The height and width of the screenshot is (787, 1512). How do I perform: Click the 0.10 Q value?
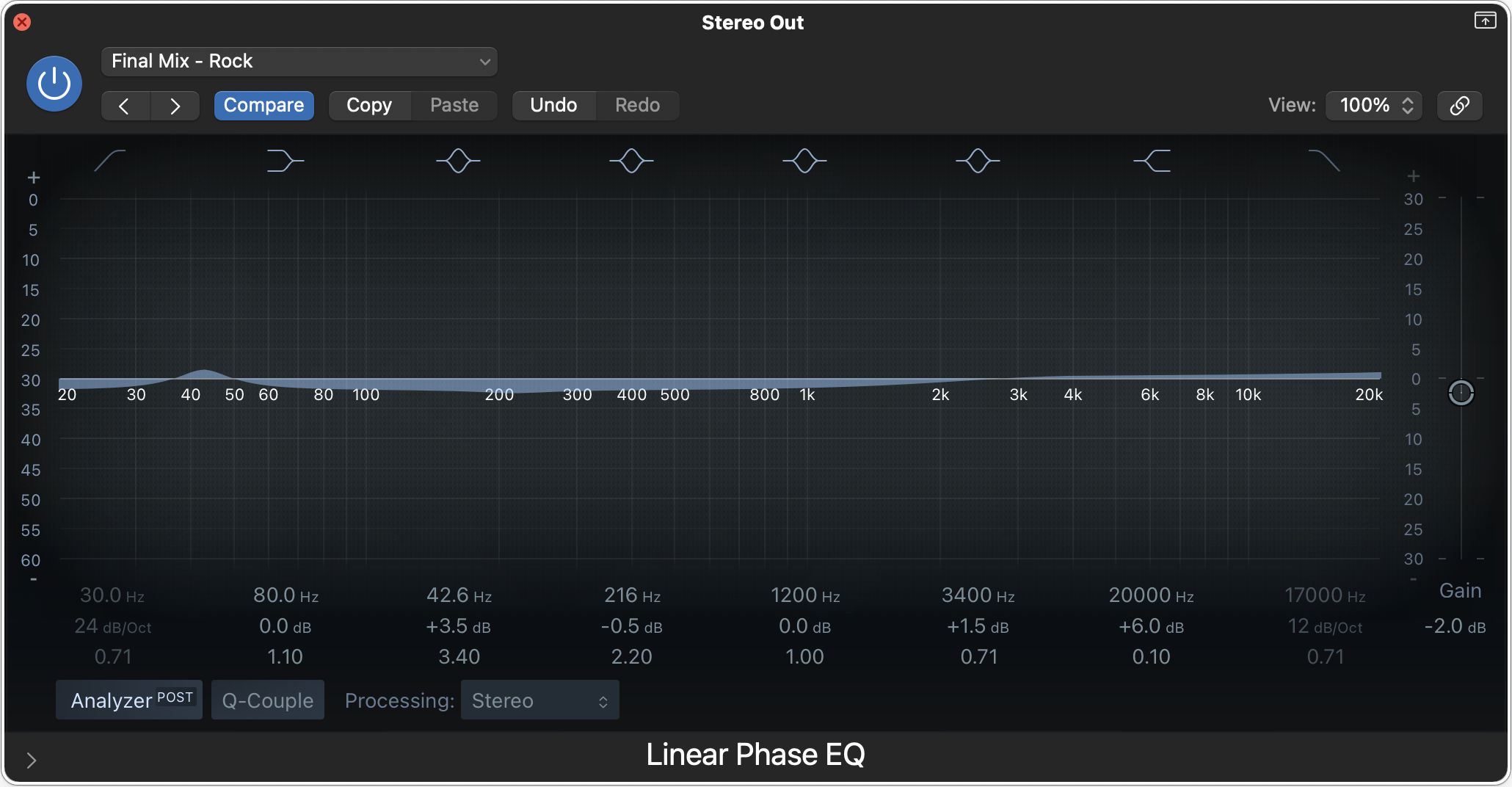(1151, 657)
